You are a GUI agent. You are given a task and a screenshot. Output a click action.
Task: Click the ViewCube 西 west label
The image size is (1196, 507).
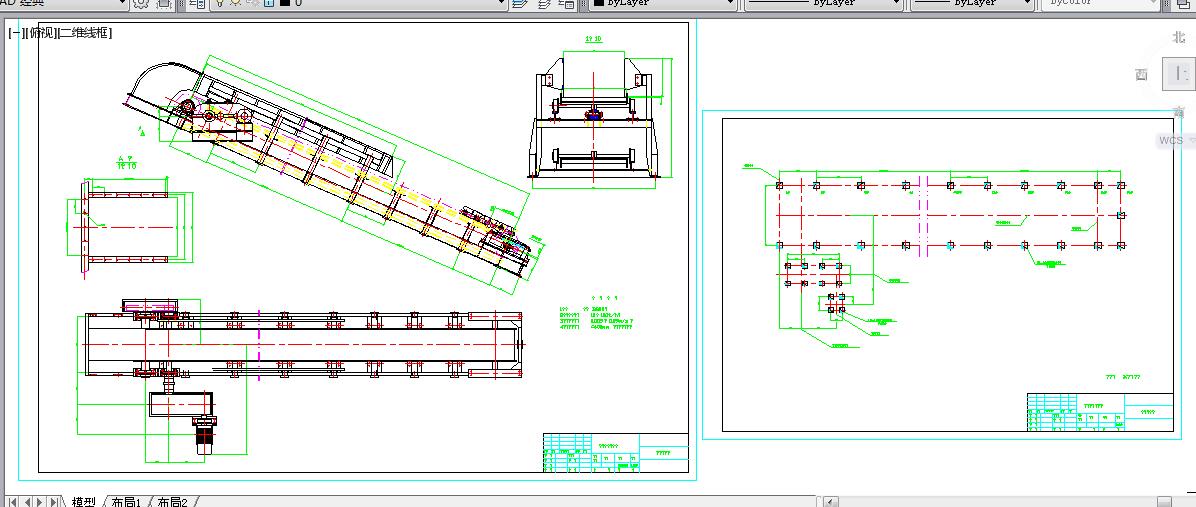[x=1141, y=74]
